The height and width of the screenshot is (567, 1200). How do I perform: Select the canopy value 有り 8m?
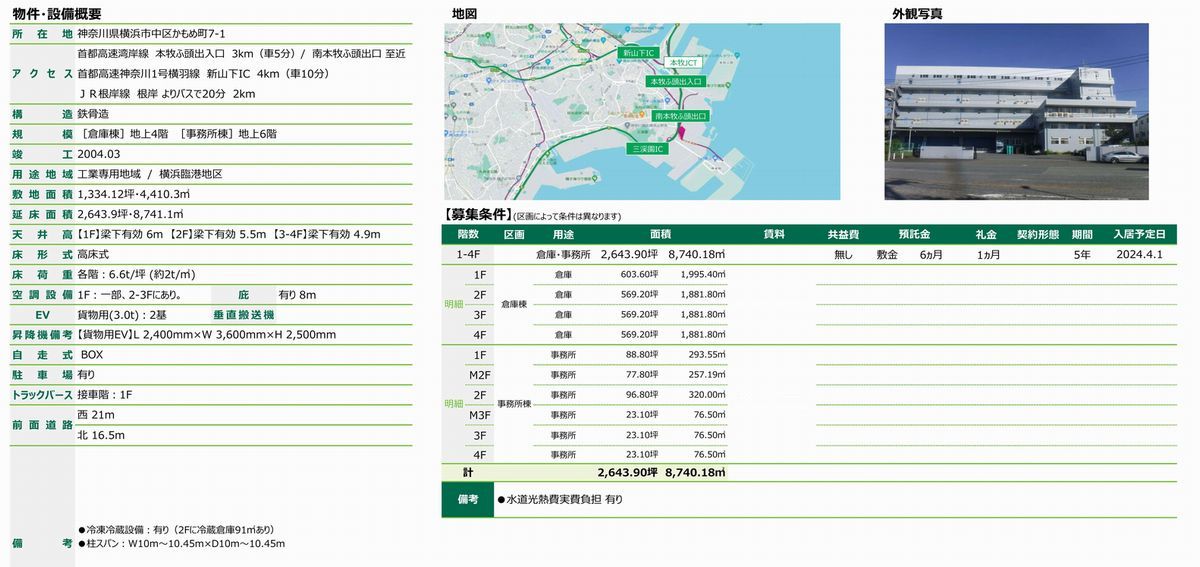(297, 294)
